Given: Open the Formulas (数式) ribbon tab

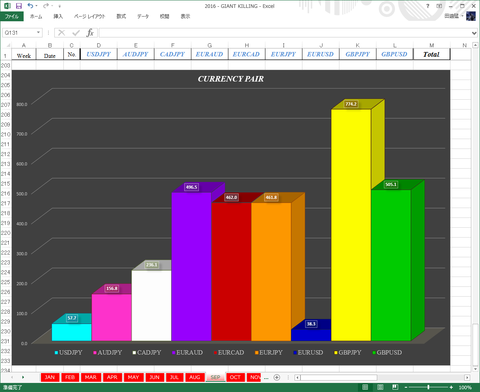Looking at the screenshot, I should tap(121, 16).
